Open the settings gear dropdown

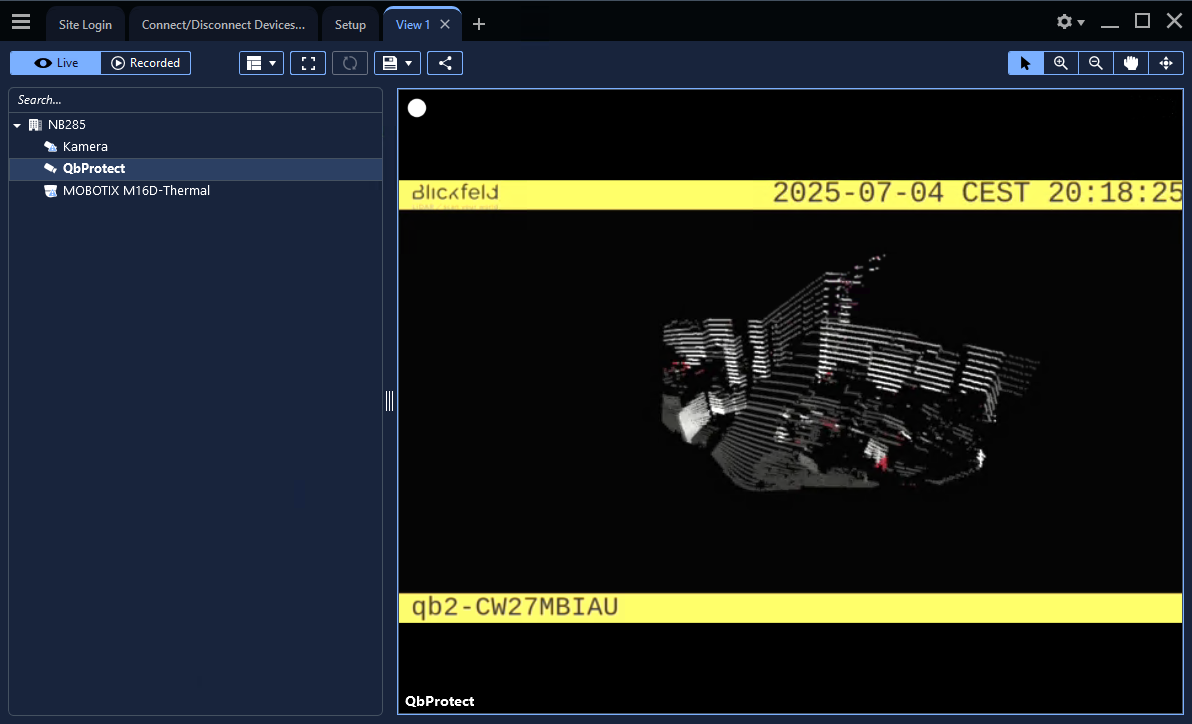(x=1070, y=22)
